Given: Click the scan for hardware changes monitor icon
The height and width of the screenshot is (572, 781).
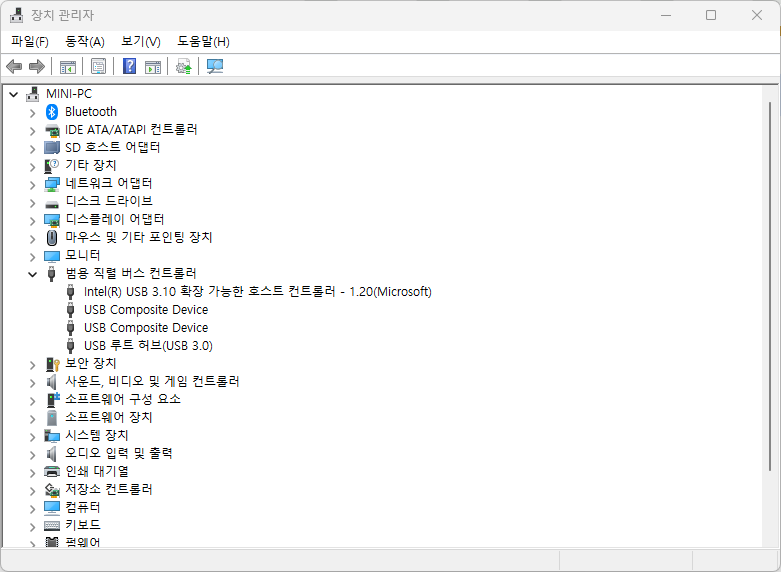Looking at the screenshot, I should 215,66.
